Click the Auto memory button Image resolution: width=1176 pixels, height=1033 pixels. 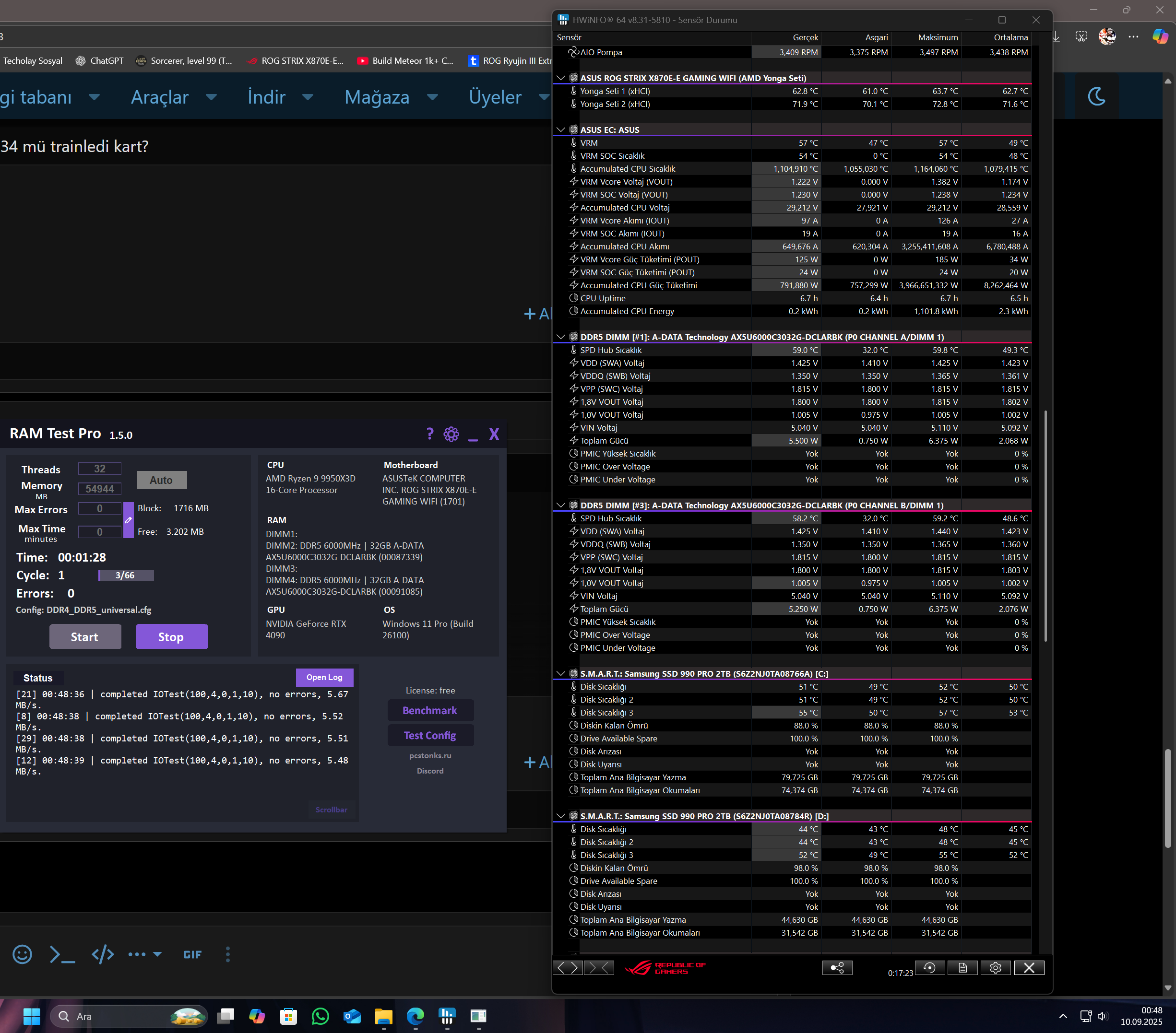[162, 480]
